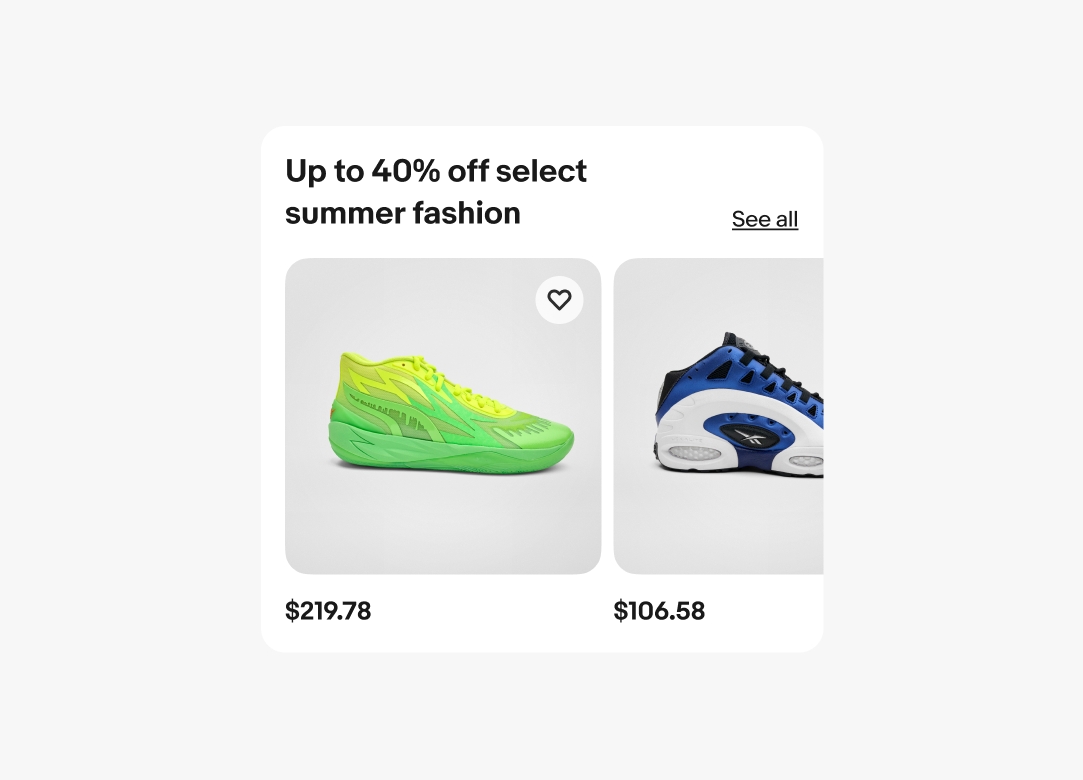Click the 'summer fashion' heading text
The image size is (1083, 780).
point(403,213)
